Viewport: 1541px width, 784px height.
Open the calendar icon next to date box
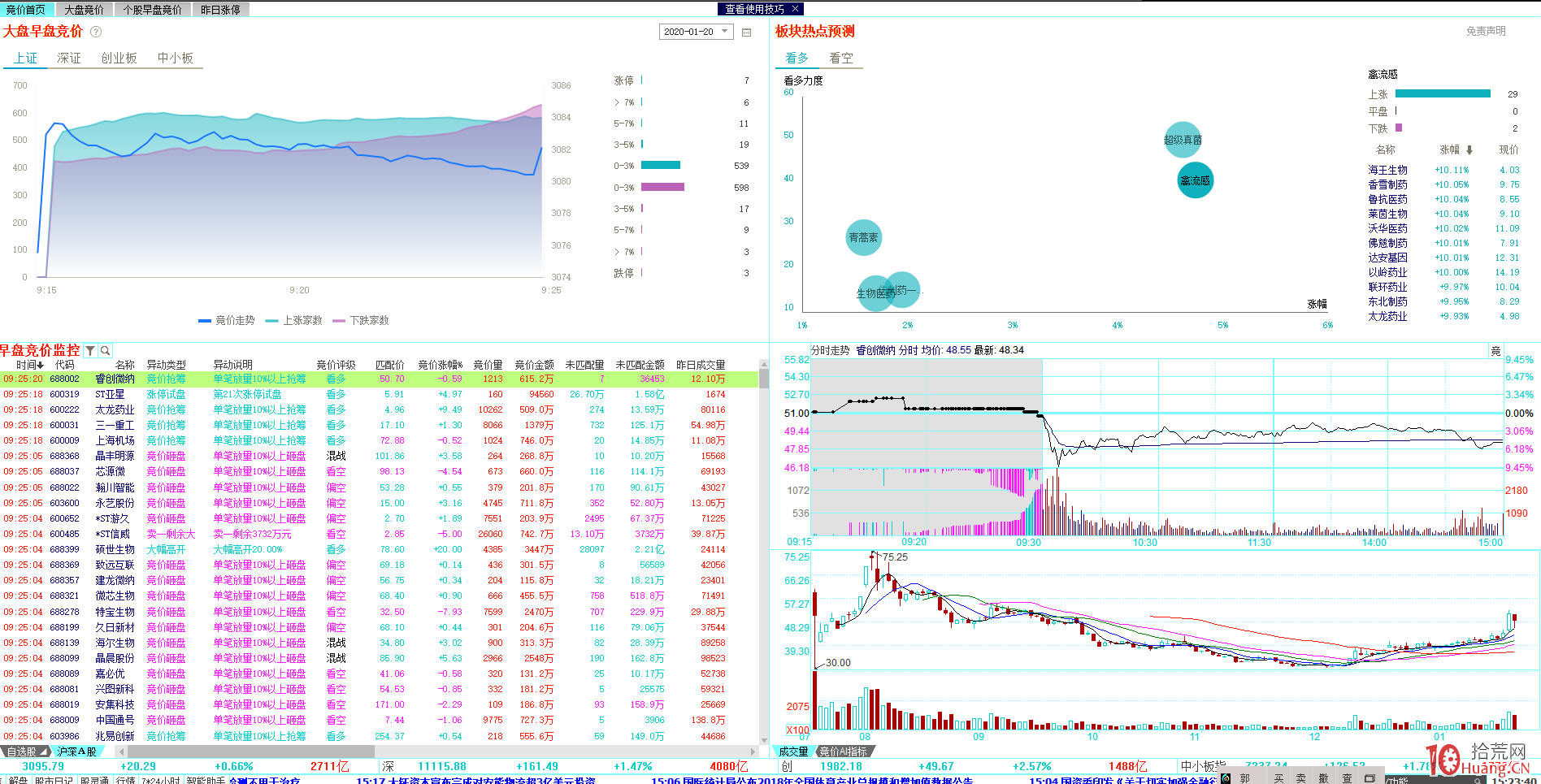746,32
